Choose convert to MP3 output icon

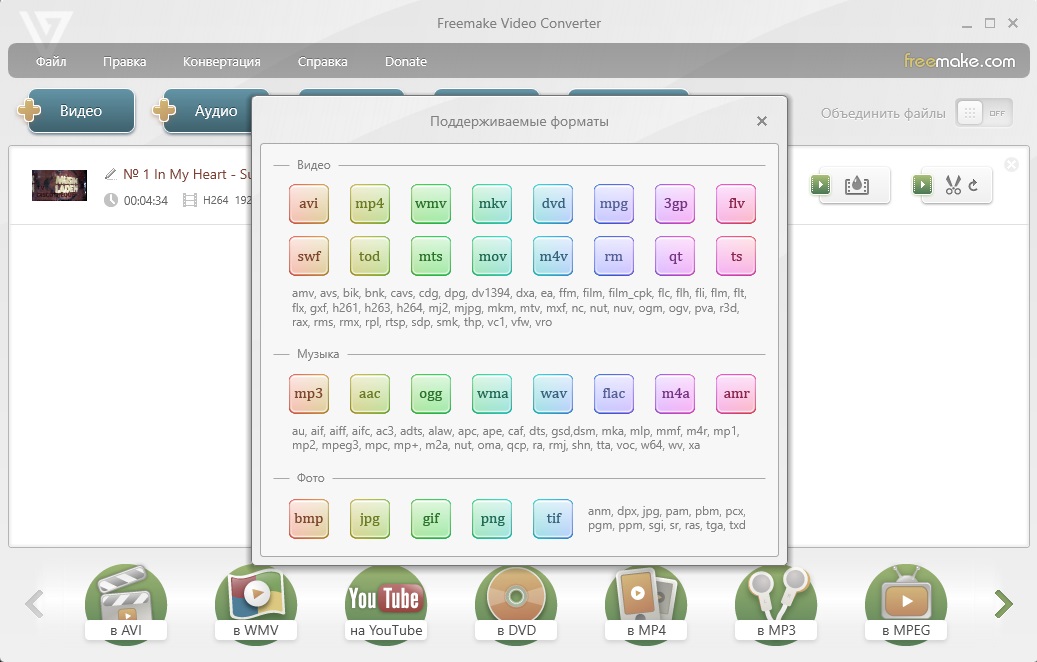[776, 603]
